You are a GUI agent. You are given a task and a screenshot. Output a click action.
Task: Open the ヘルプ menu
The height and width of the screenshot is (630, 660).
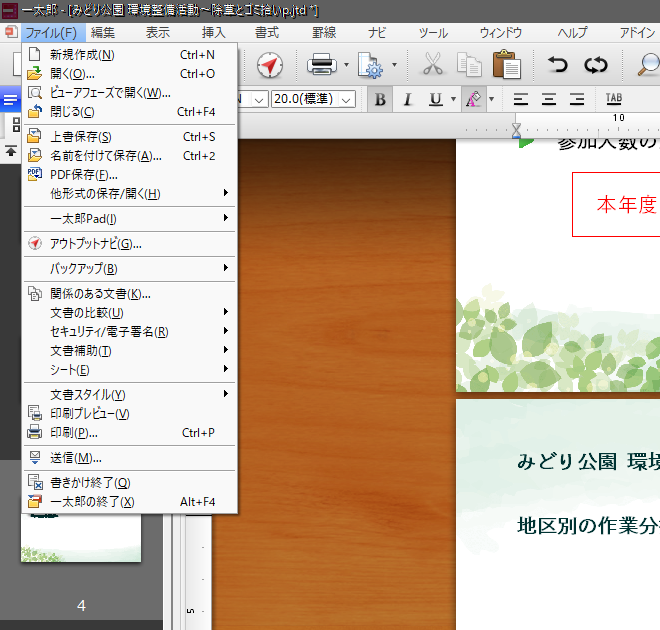pos(572,32)
